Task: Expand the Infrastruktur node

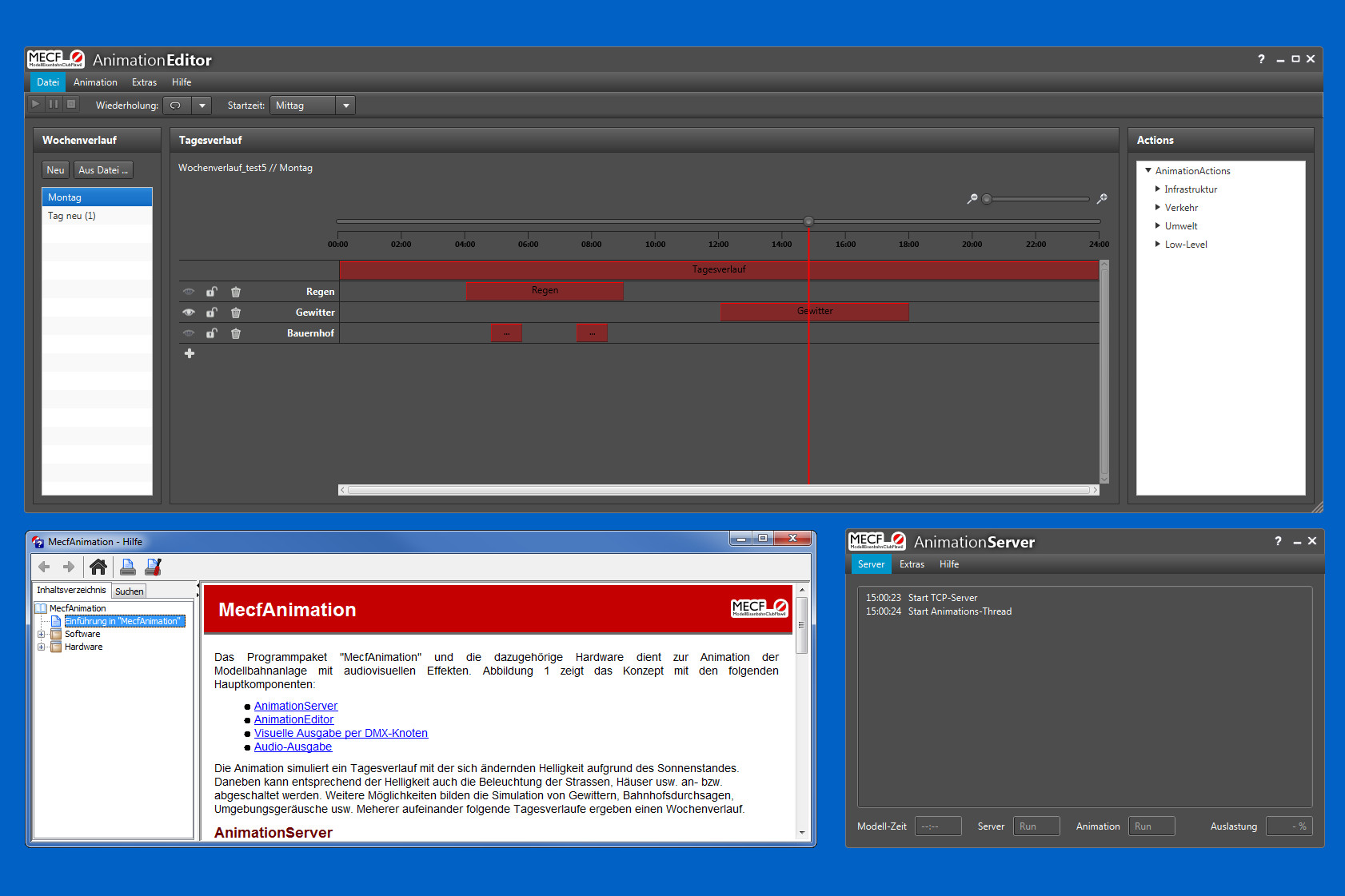Action: coord(1157,189)
